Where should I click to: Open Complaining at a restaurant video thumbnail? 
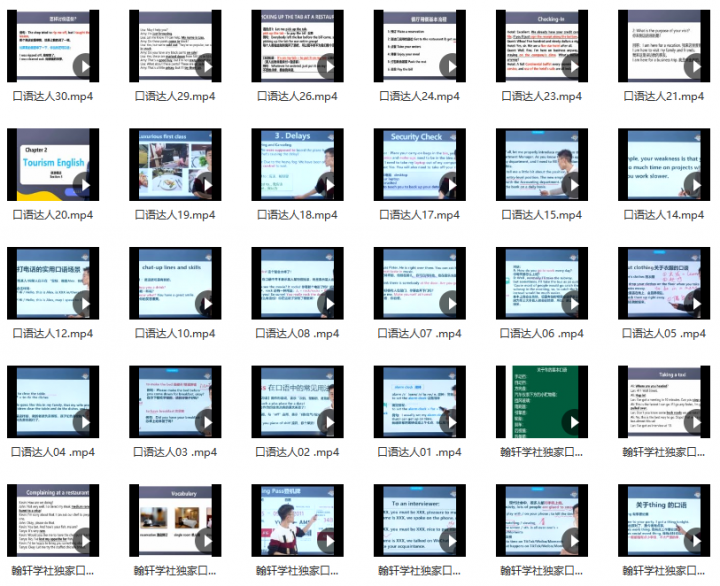pyautogui.click(x=53, y=520)
